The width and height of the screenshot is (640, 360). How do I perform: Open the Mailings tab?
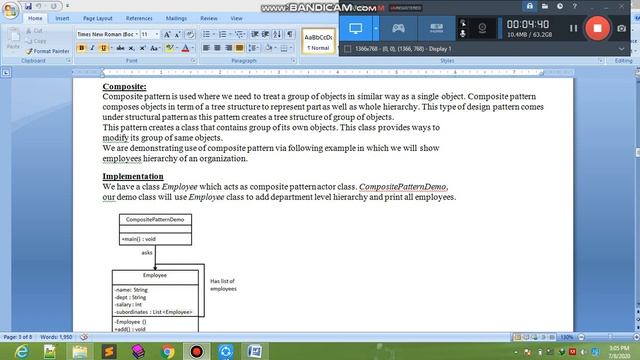click(176, 18)
